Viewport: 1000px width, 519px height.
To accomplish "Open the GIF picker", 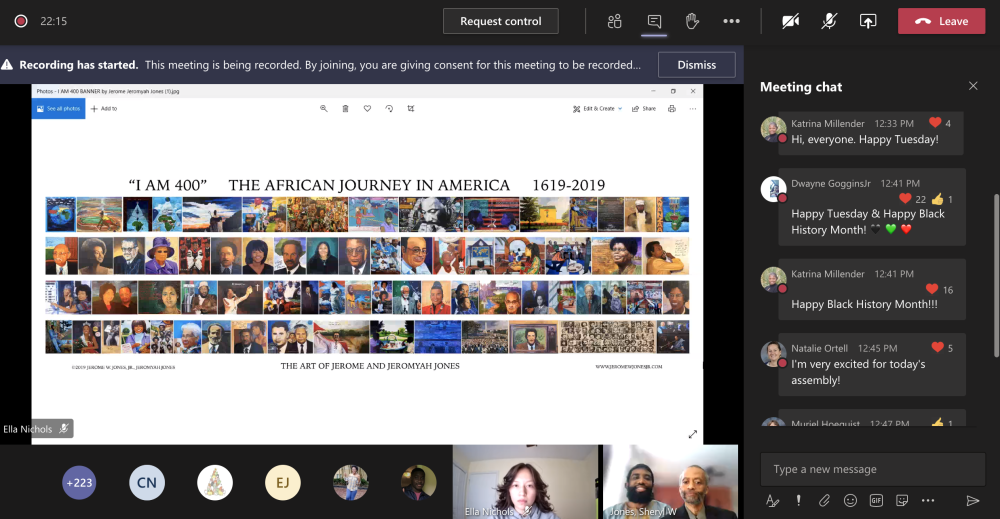I will (876, 501).
